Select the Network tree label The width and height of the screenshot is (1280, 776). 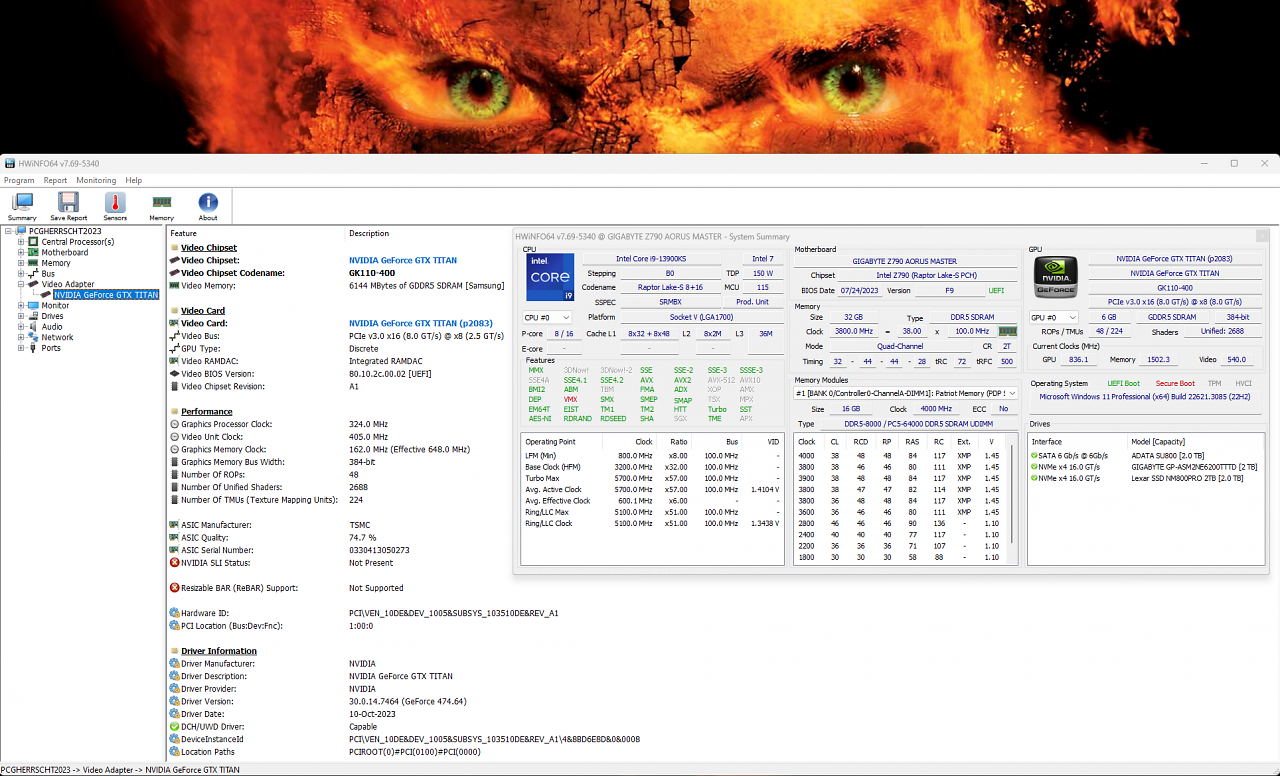point(57,337)
